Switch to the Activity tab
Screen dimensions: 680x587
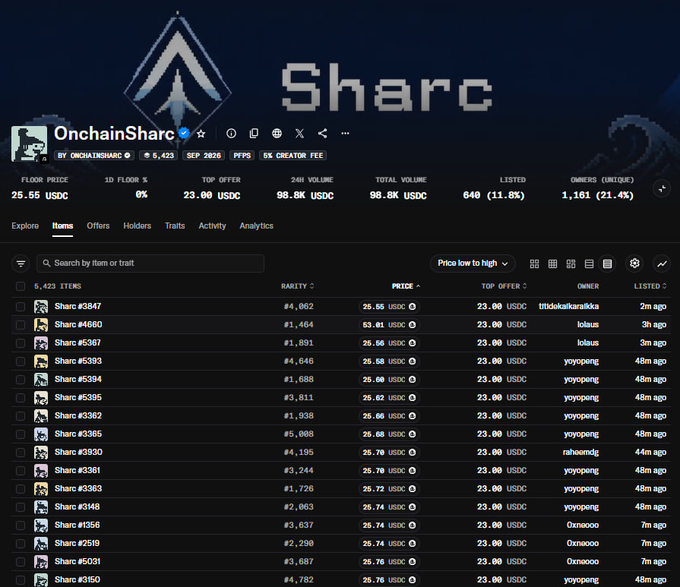click(212, 226)
